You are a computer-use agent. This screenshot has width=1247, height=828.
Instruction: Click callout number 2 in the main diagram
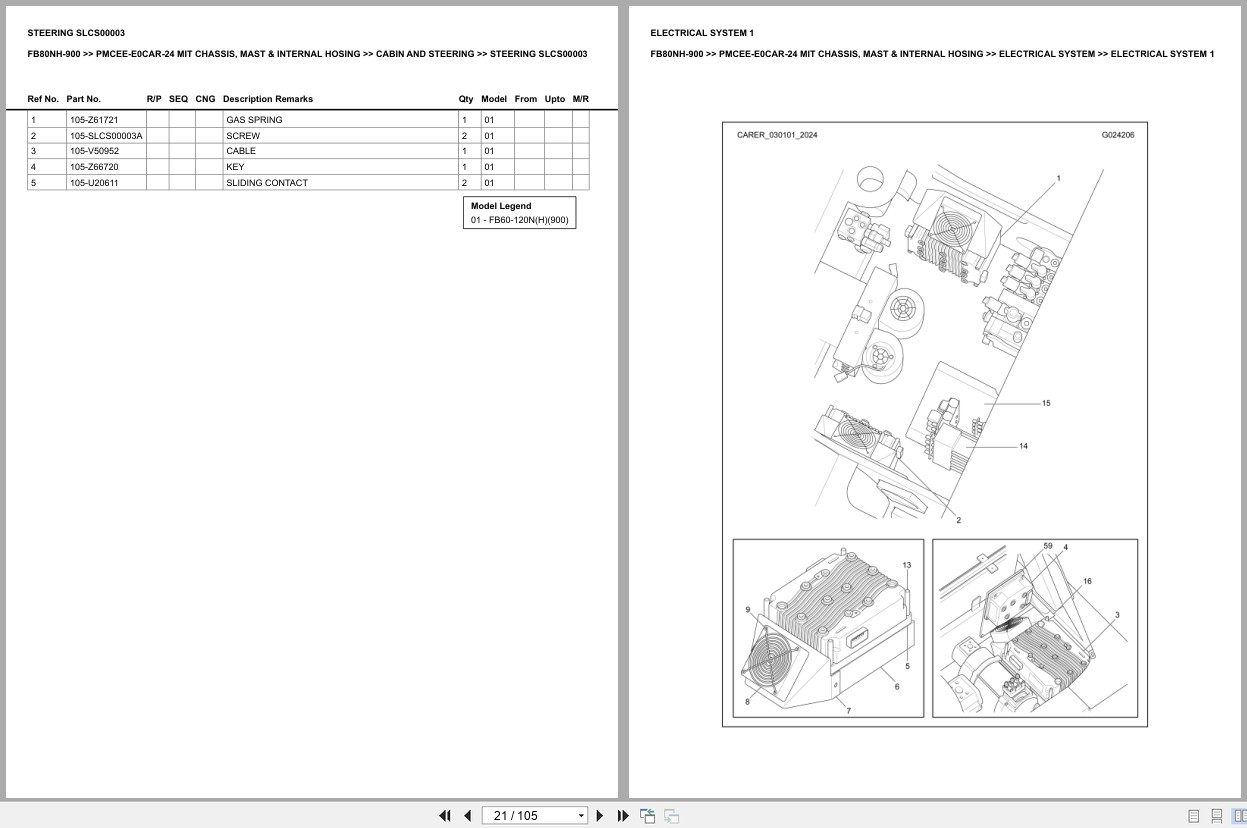[x=958, y=520]
